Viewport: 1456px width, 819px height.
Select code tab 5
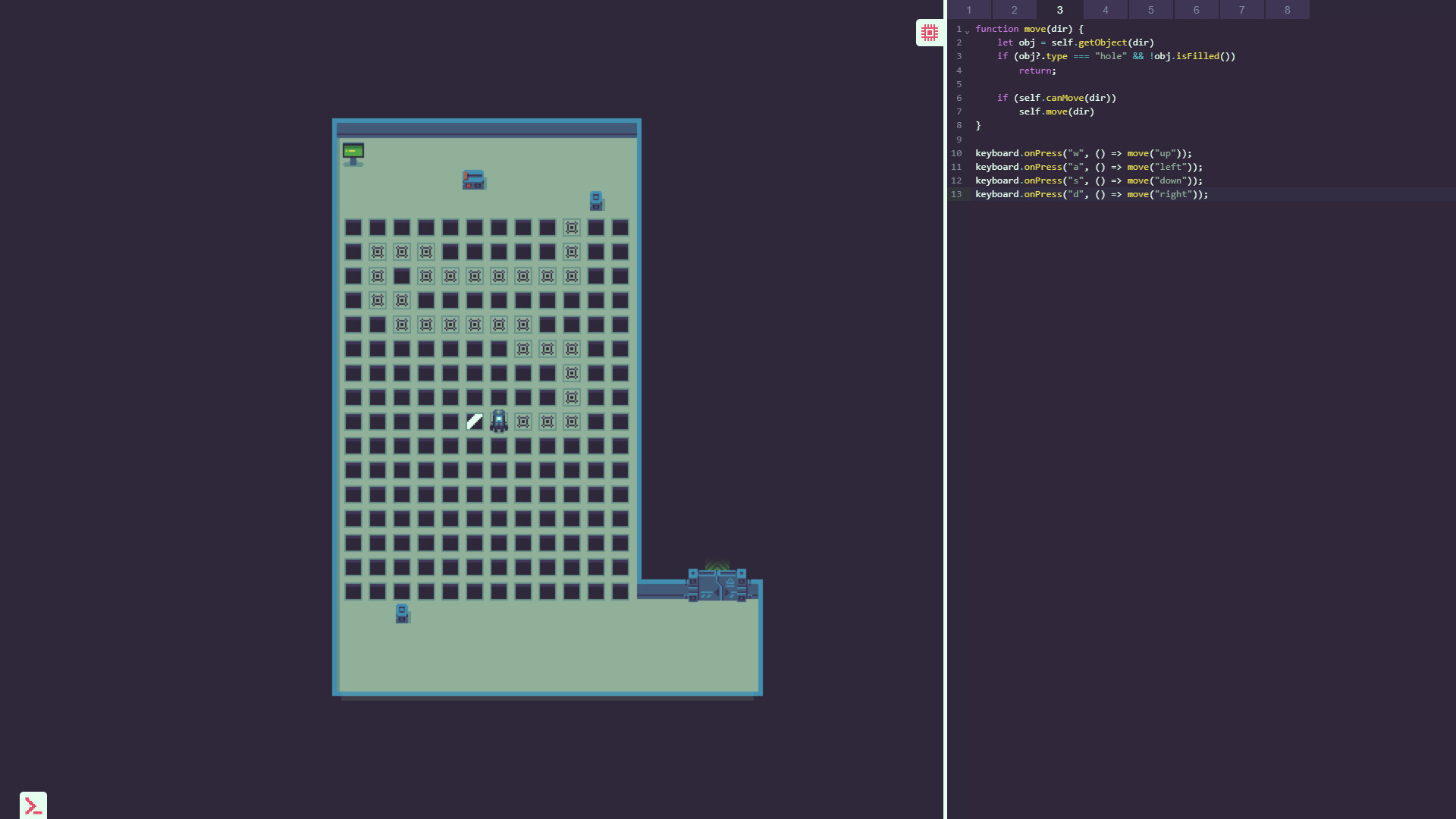[1150, 10]
